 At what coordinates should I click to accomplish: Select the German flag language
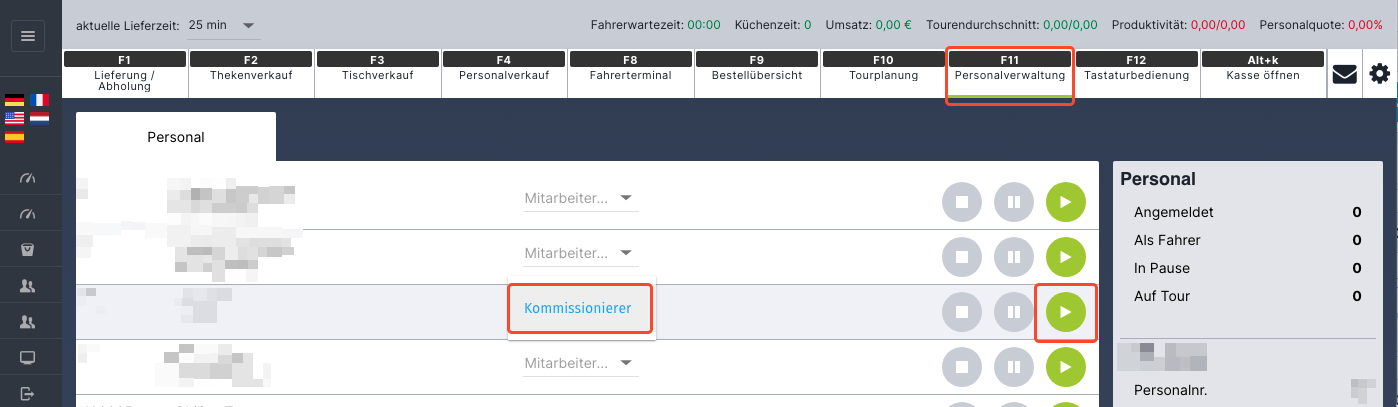pos(15,100)
